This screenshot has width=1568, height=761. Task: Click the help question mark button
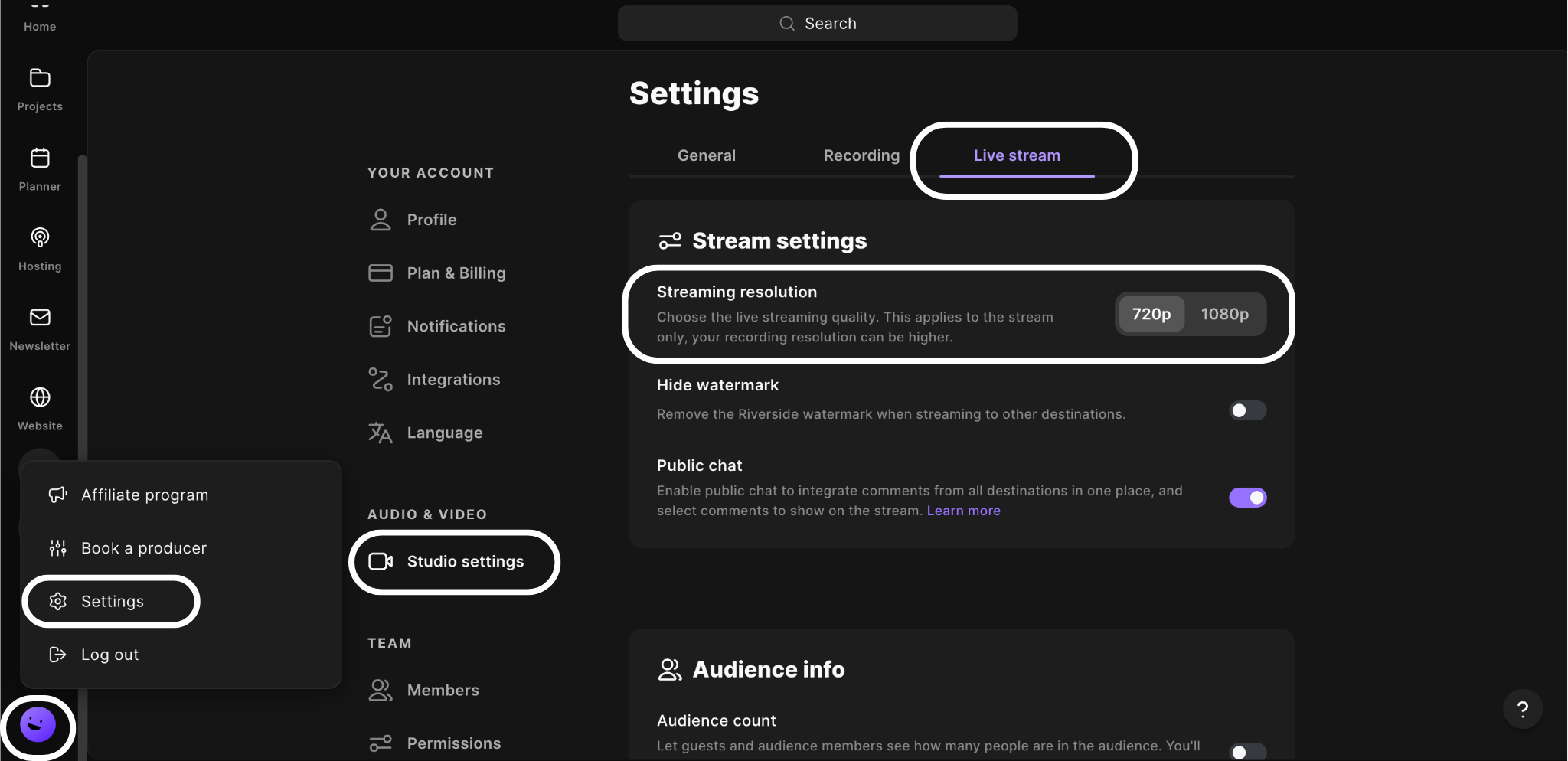coord(1523,709)
